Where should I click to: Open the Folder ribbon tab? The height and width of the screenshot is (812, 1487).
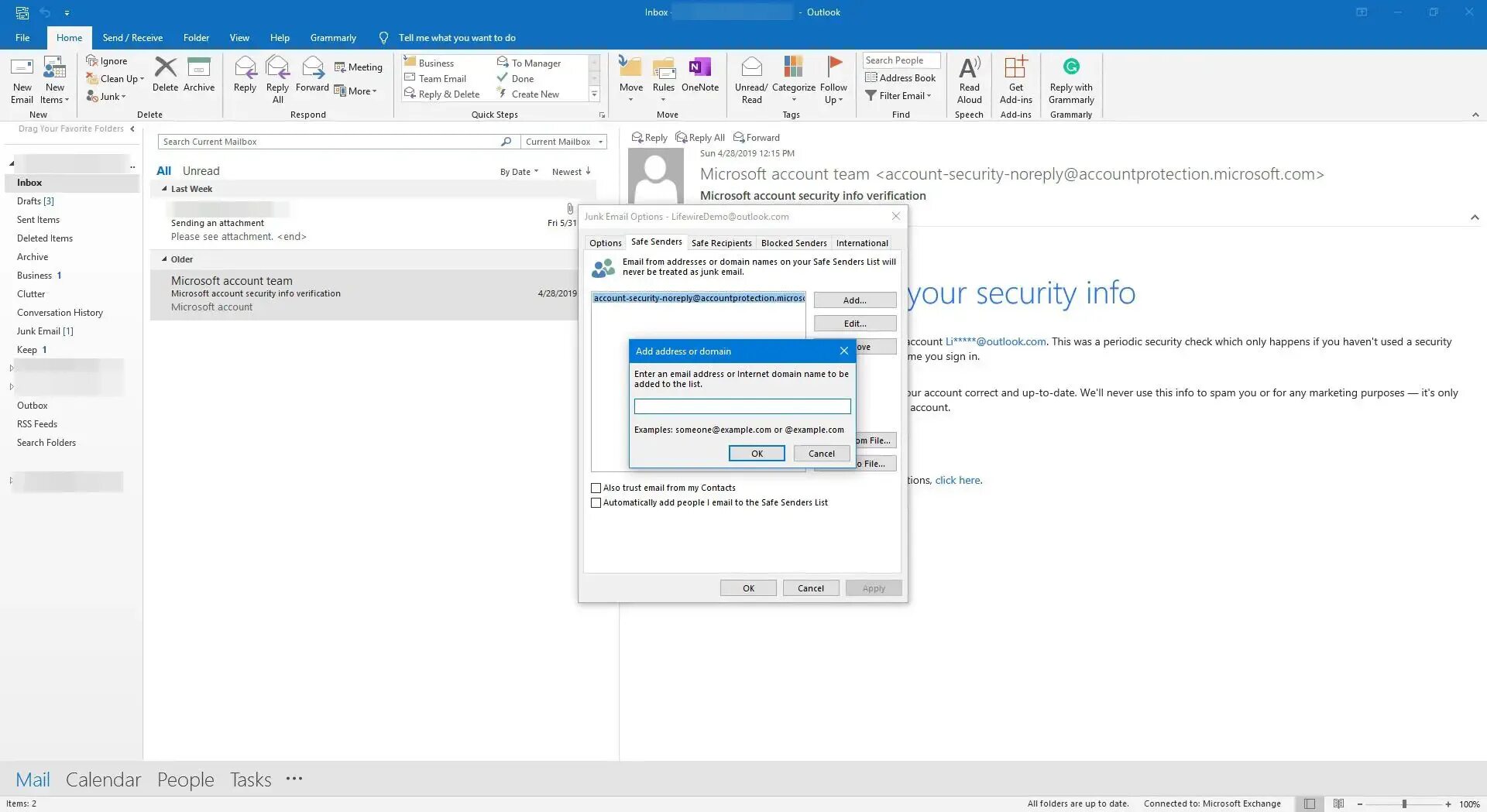point(196,38)
